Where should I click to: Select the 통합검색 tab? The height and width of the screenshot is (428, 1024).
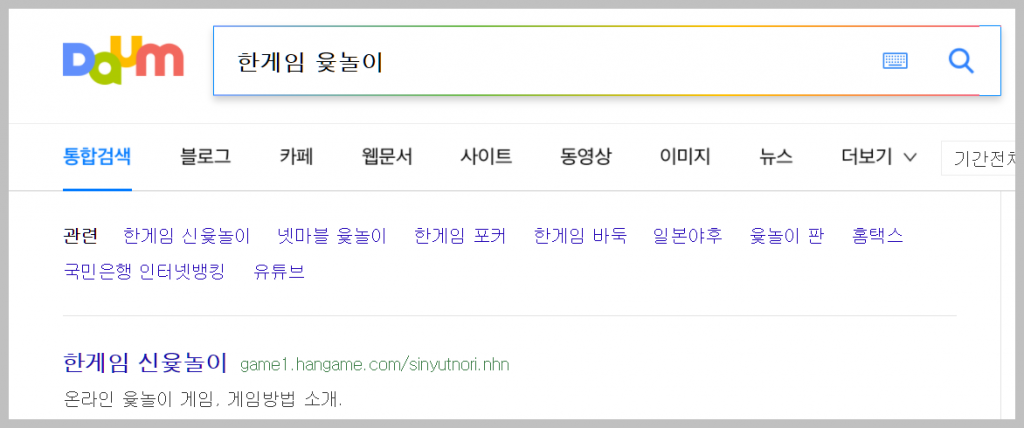point(97,157)
